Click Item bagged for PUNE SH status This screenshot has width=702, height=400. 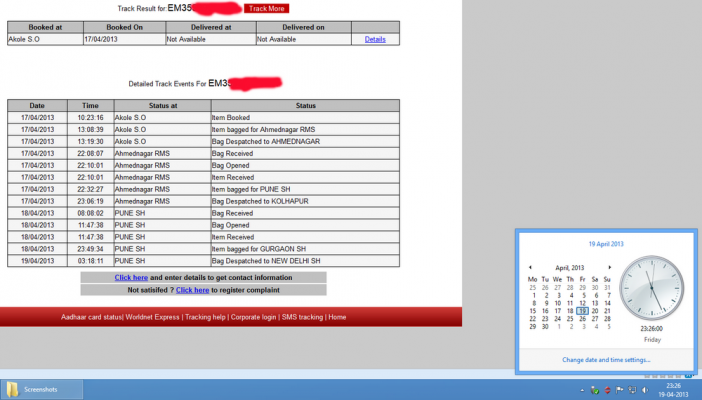[305, 189]
